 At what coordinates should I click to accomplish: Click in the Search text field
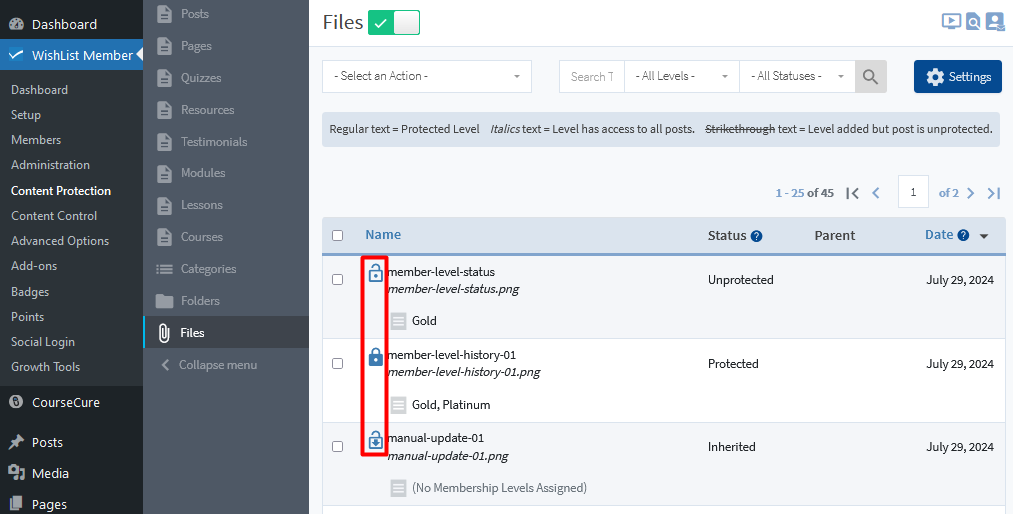point(592,77)
